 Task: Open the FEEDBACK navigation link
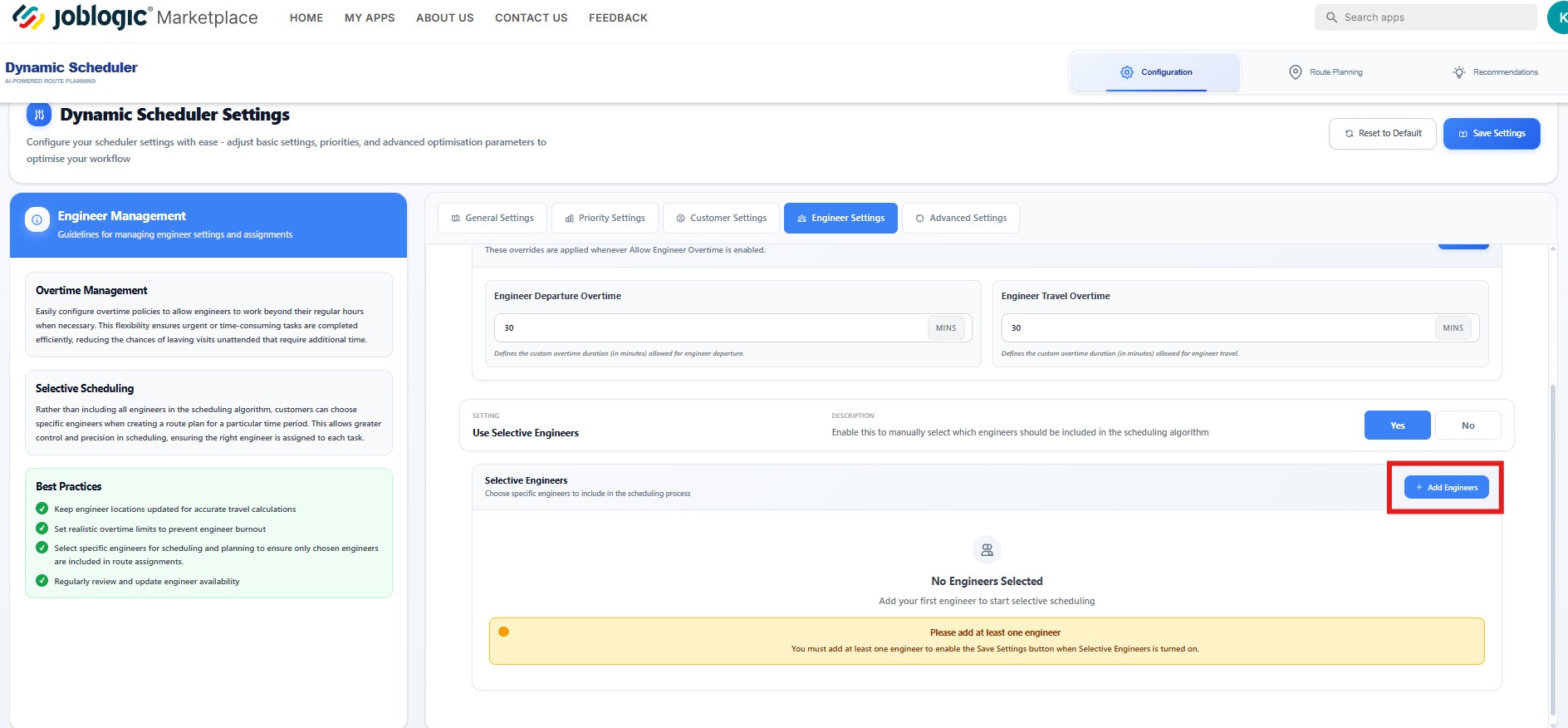click(x=618, y=17)
